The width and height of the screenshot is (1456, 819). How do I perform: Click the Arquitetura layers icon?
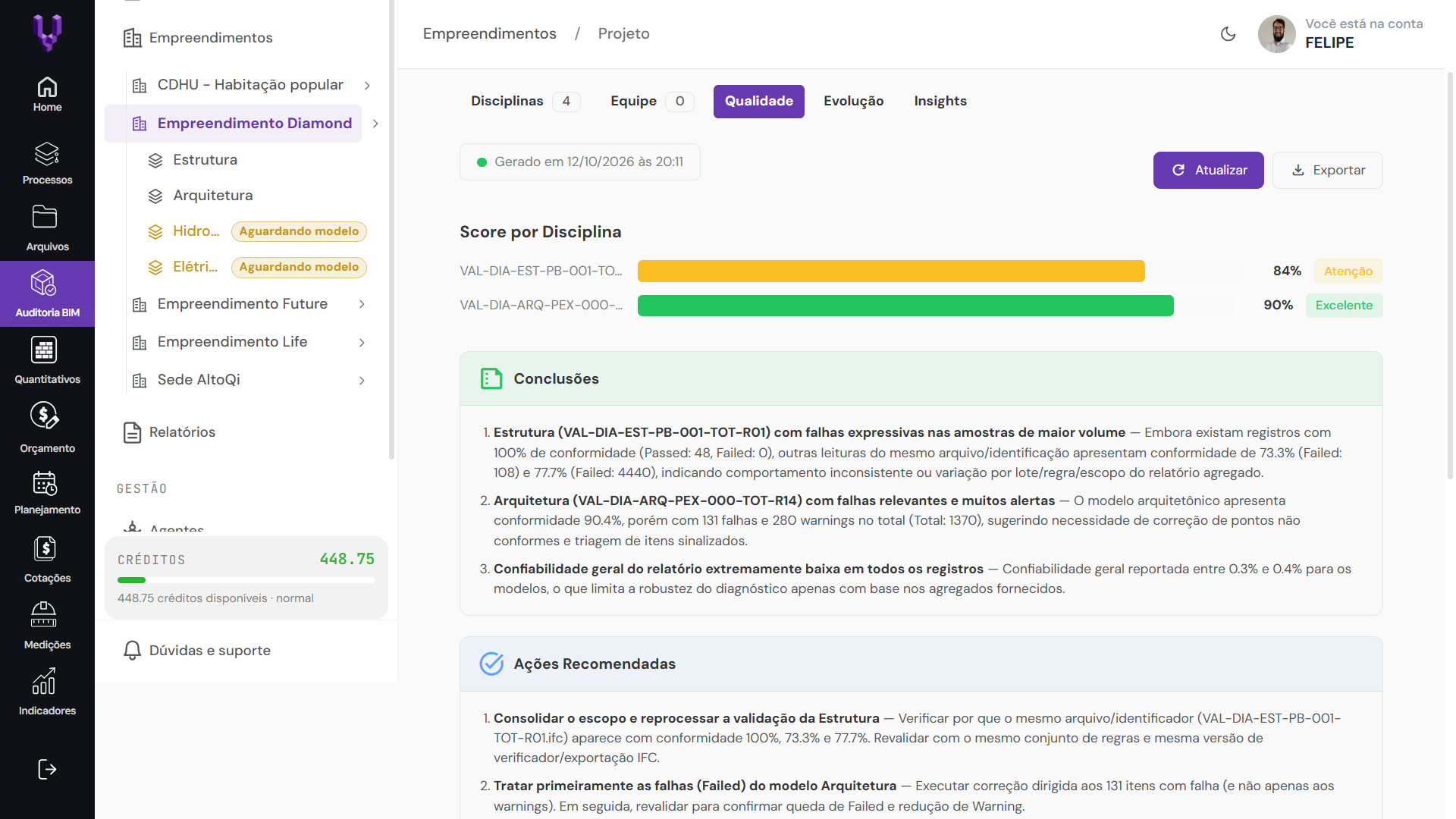pyautogui.click(x=155, y=196)
